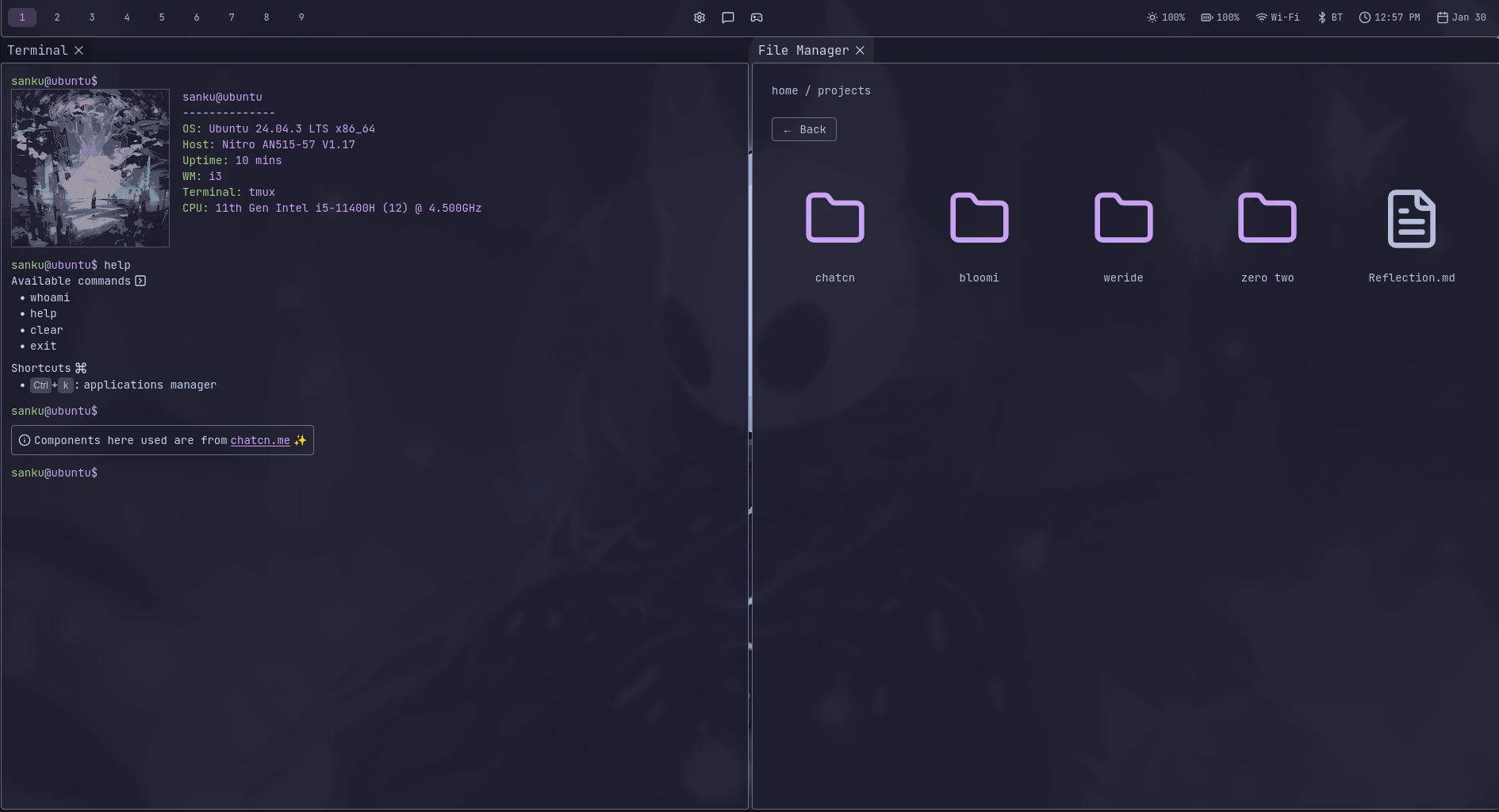The image size is (1499, 812).
Task: Follow the chatcn.me link
Action: tap(260, 441)
